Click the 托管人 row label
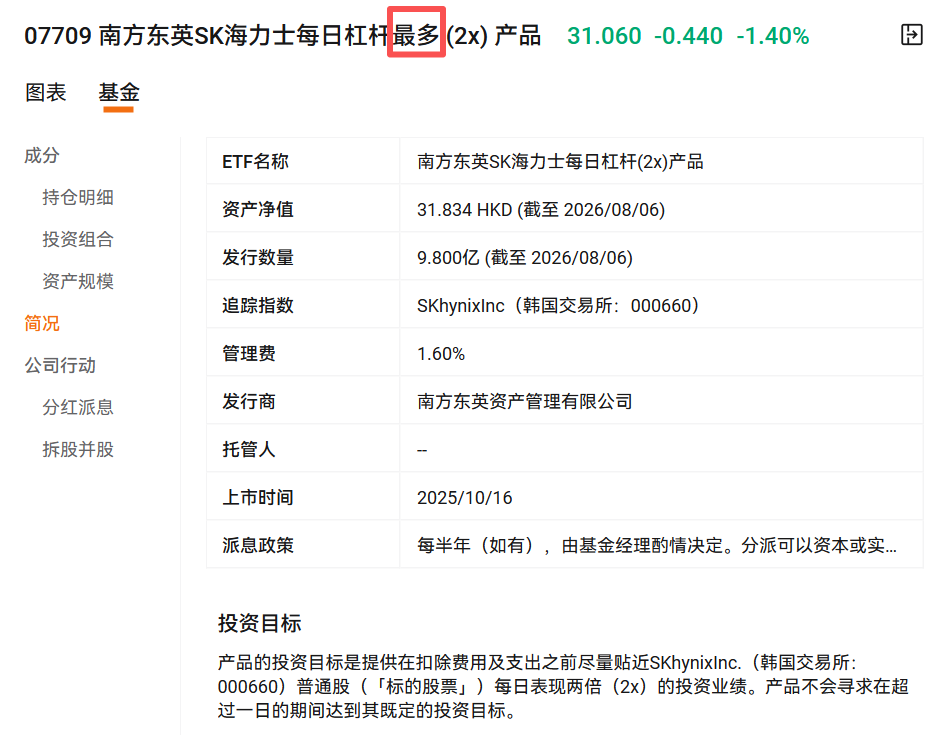The width and height of the screenshot is (933, 735). (x=249, y=449)
